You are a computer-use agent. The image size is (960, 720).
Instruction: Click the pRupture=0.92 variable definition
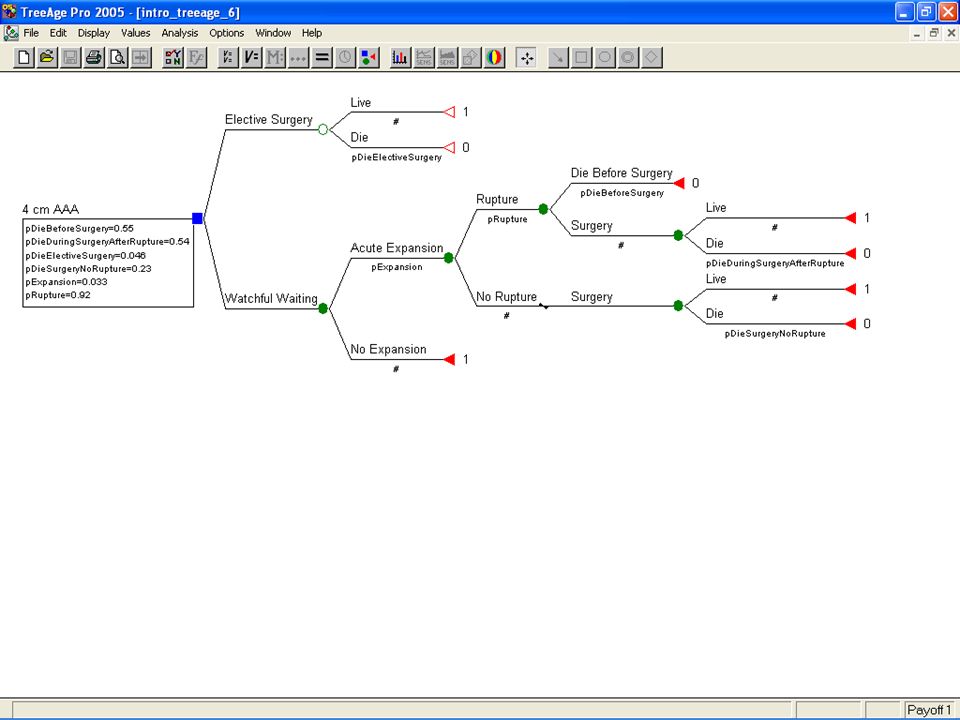[58, 295]
